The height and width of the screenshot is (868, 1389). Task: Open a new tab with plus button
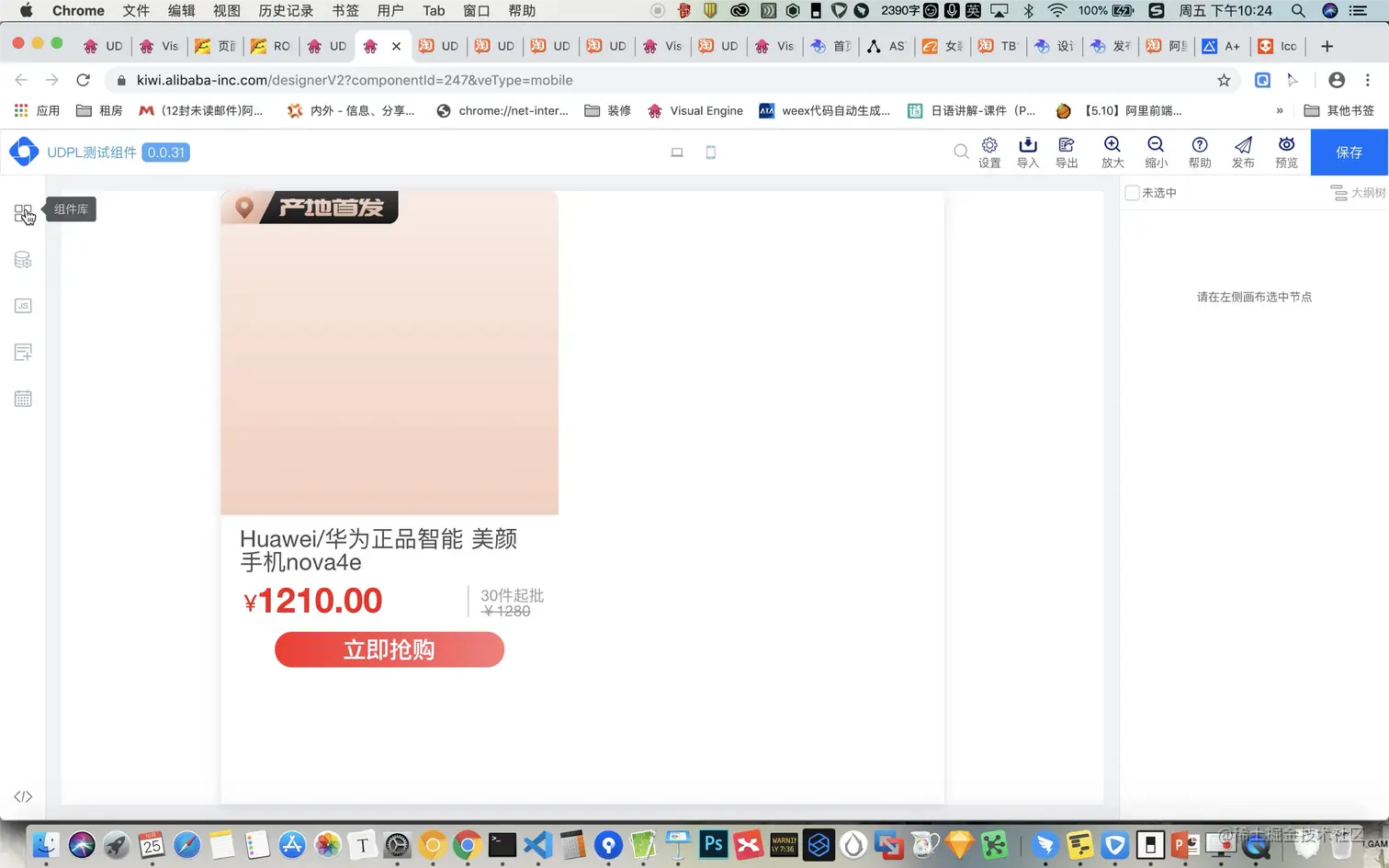click(x=1327, y=46)
